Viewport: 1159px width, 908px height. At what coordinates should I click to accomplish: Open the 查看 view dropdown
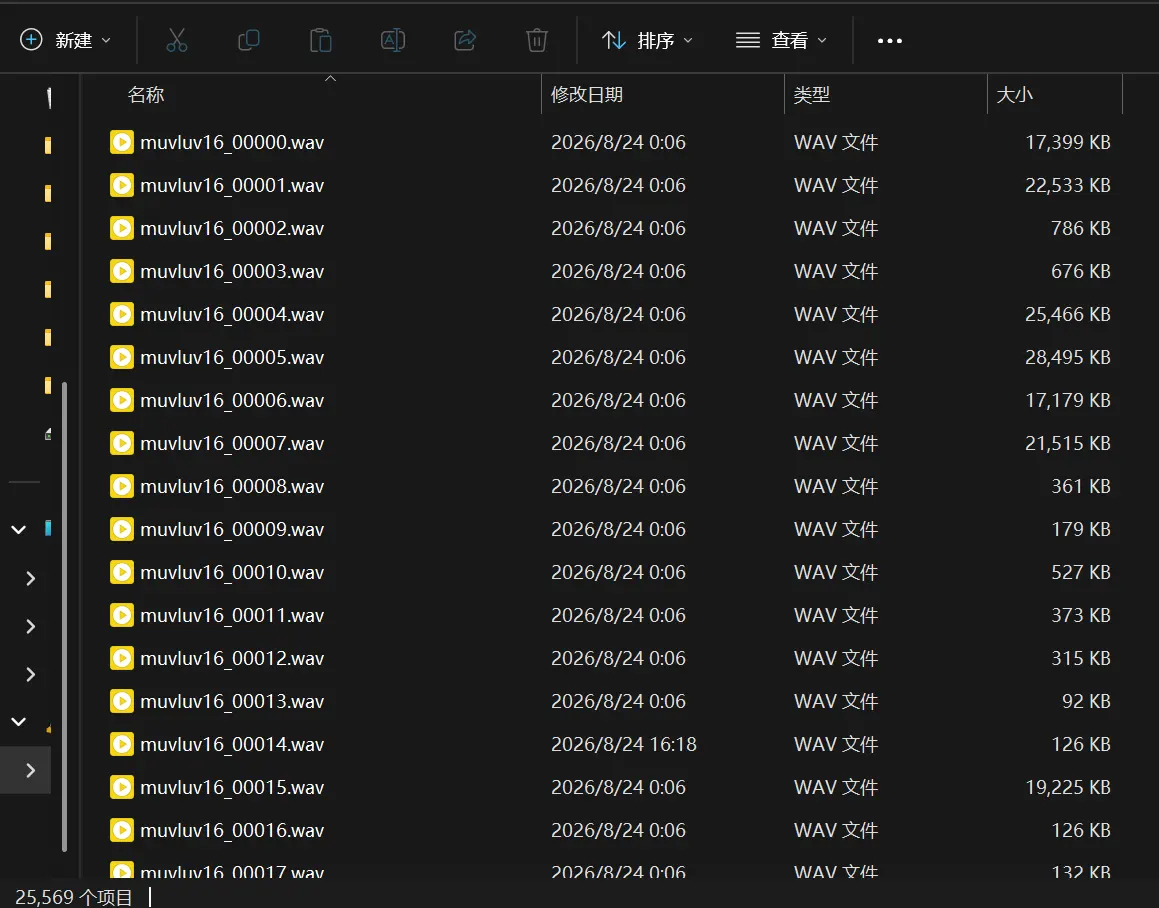(781, 40)
